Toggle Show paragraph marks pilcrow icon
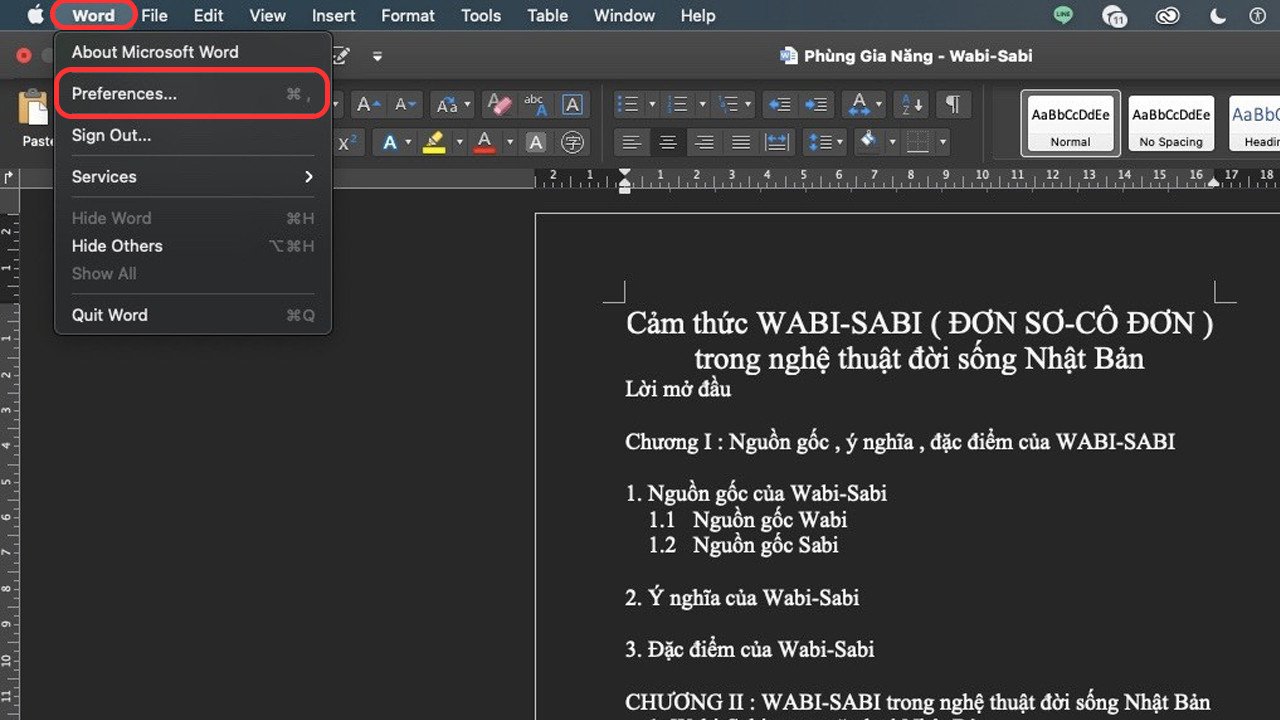Screen dimensions: 1280x720 (953, 104)
